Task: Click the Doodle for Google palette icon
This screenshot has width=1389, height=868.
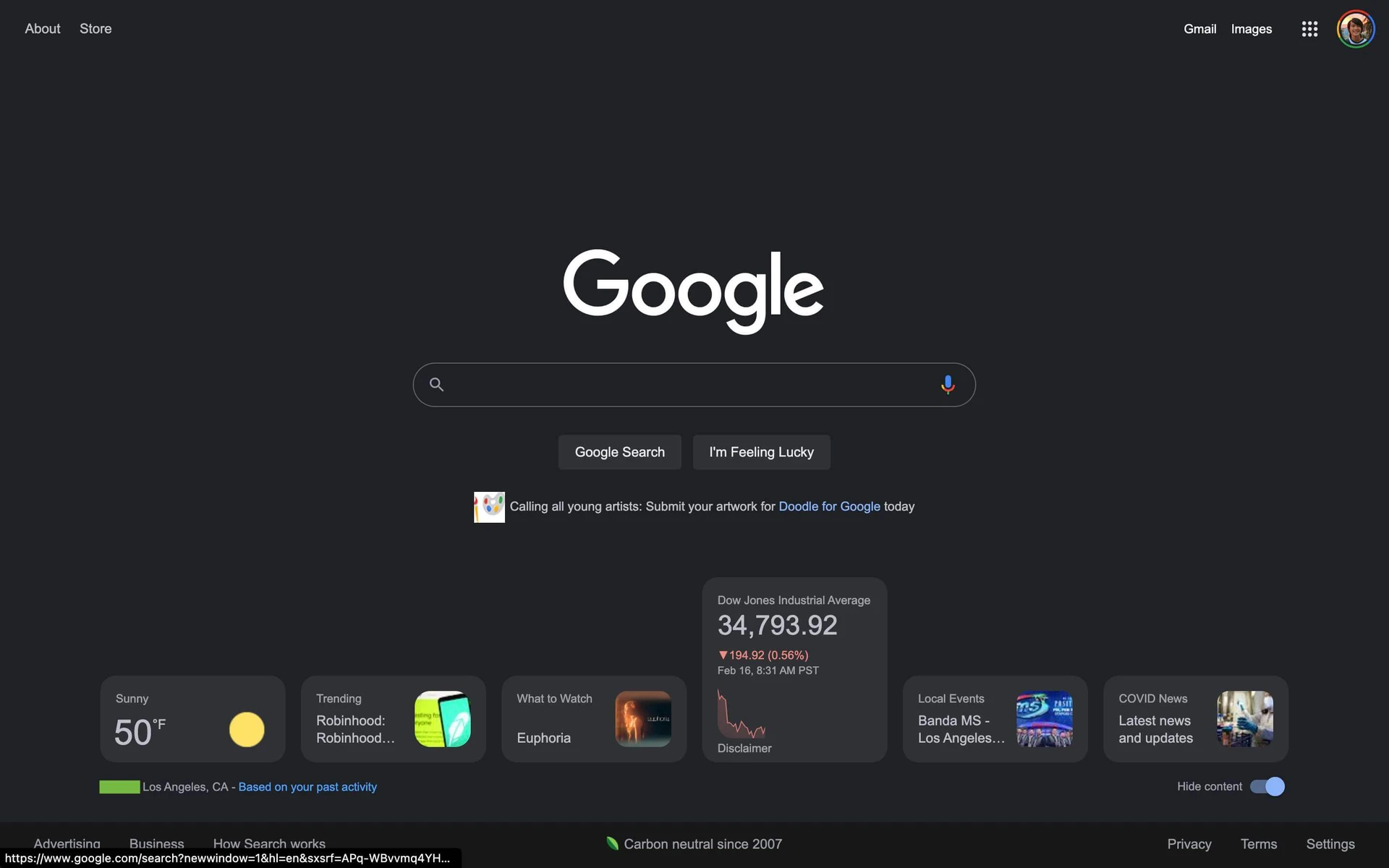Action: click(x=489, y=506)
